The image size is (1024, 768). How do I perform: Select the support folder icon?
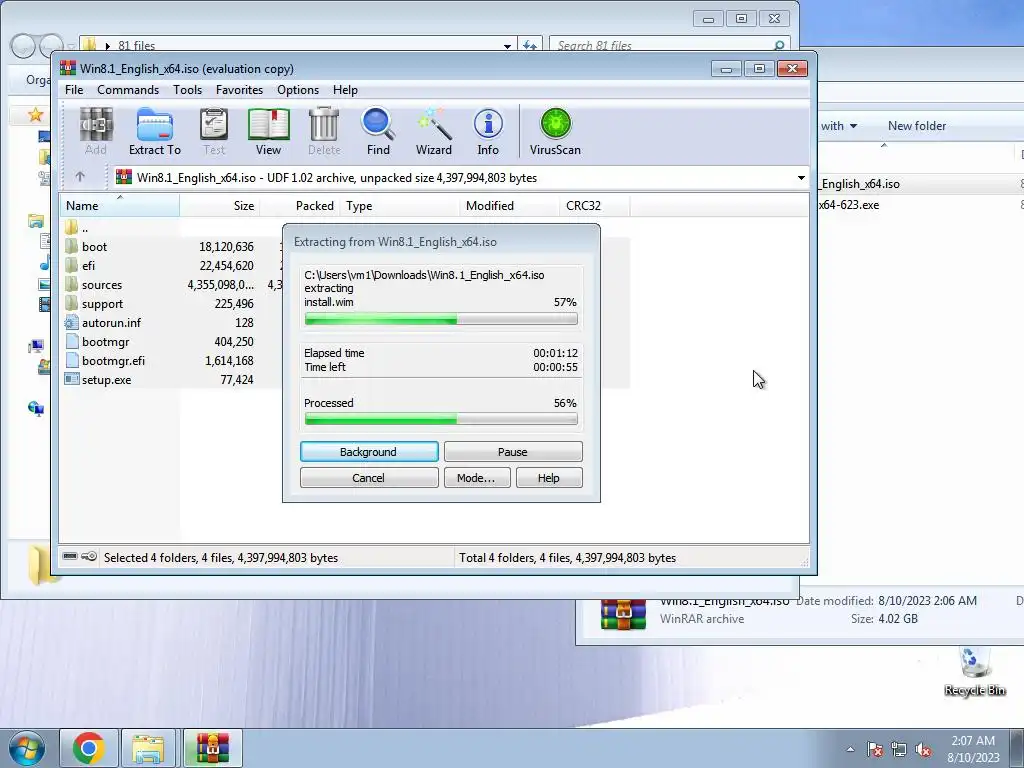(x=71, y=304)
